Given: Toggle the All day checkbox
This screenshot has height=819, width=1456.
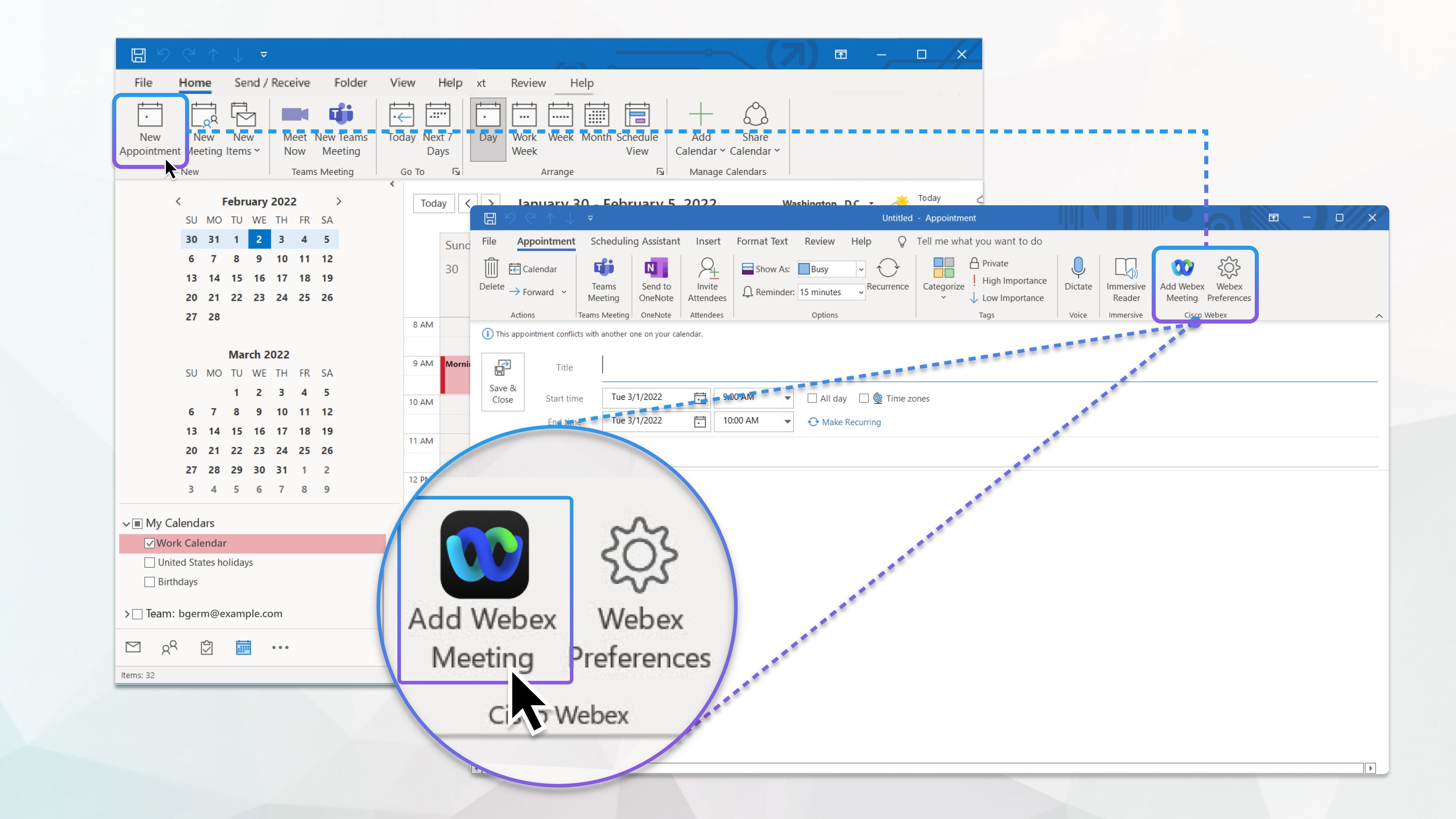Looking at the screenshot, I should click(812, 398).
